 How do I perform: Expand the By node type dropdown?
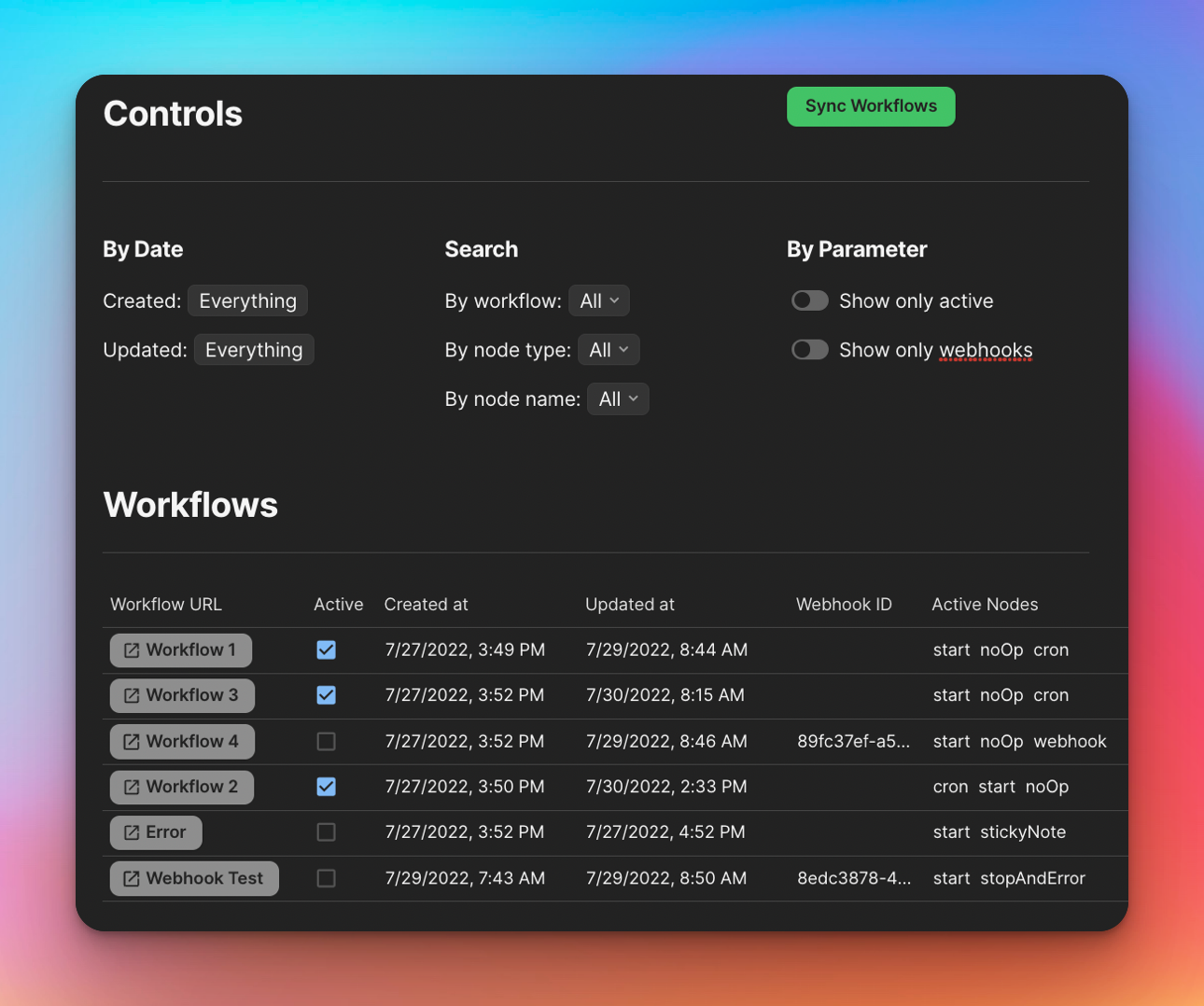pos(609,350)
